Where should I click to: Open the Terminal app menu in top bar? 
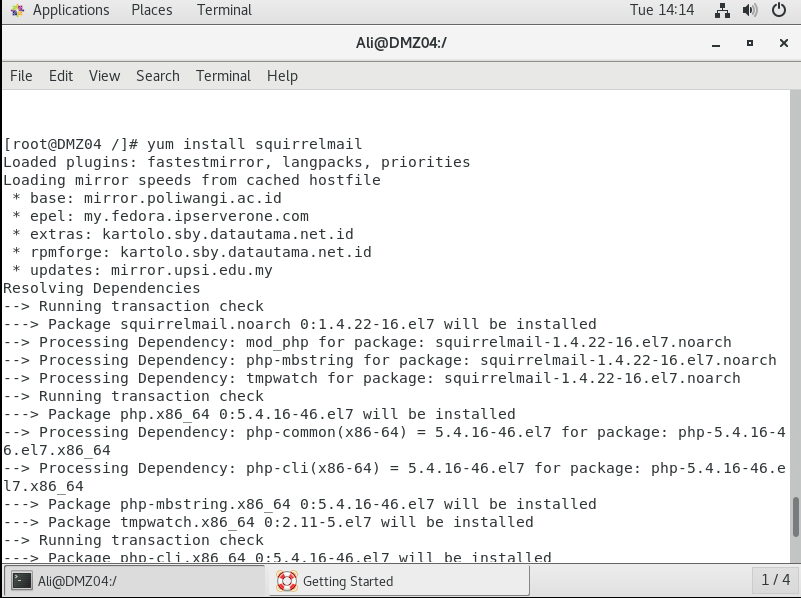click(224, 10)
